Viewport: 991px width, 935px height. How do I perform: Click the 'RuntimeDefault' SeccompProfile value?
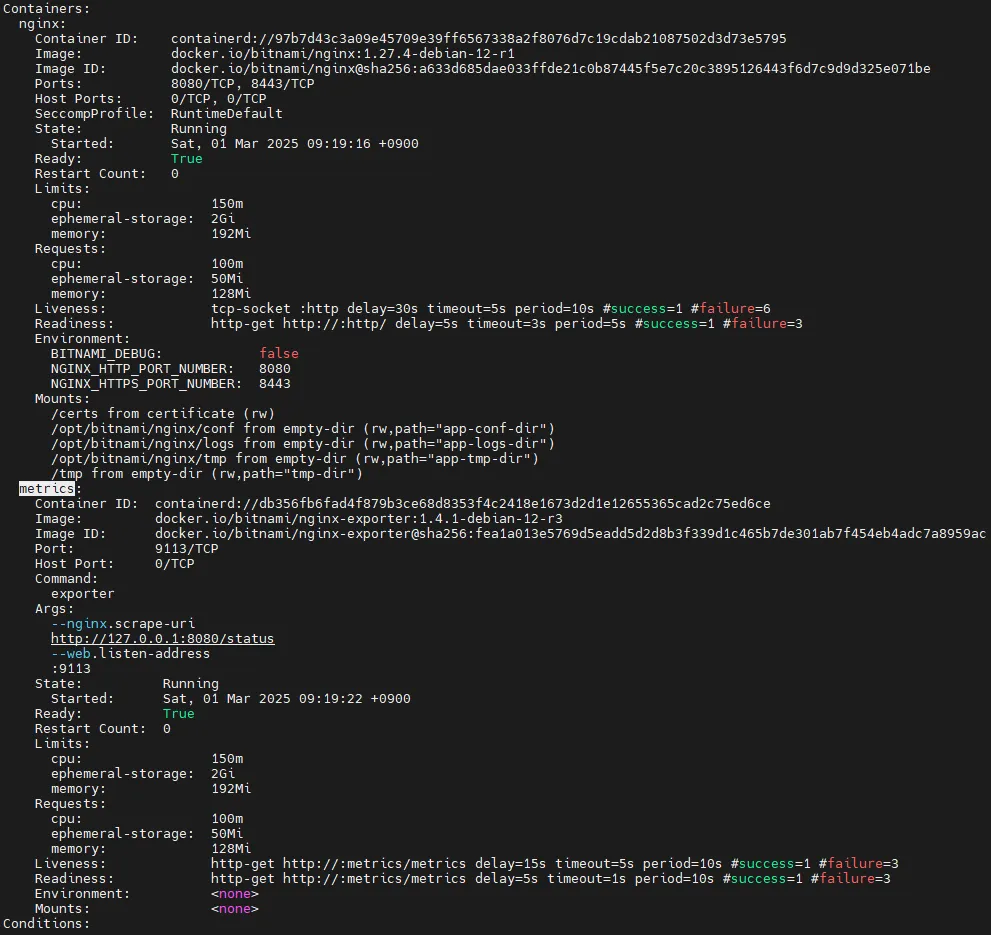tap(226, 113)
